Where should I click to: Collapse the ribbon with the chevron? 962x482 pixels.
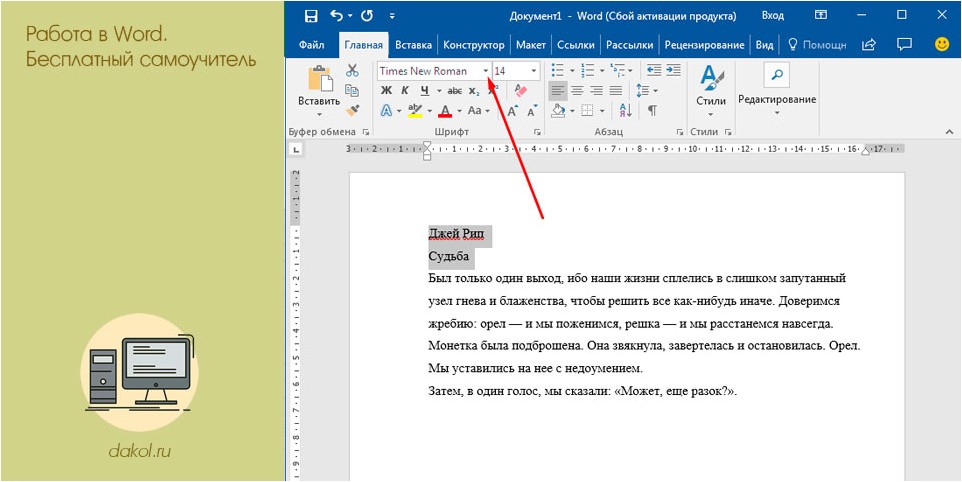coord(949,131)
